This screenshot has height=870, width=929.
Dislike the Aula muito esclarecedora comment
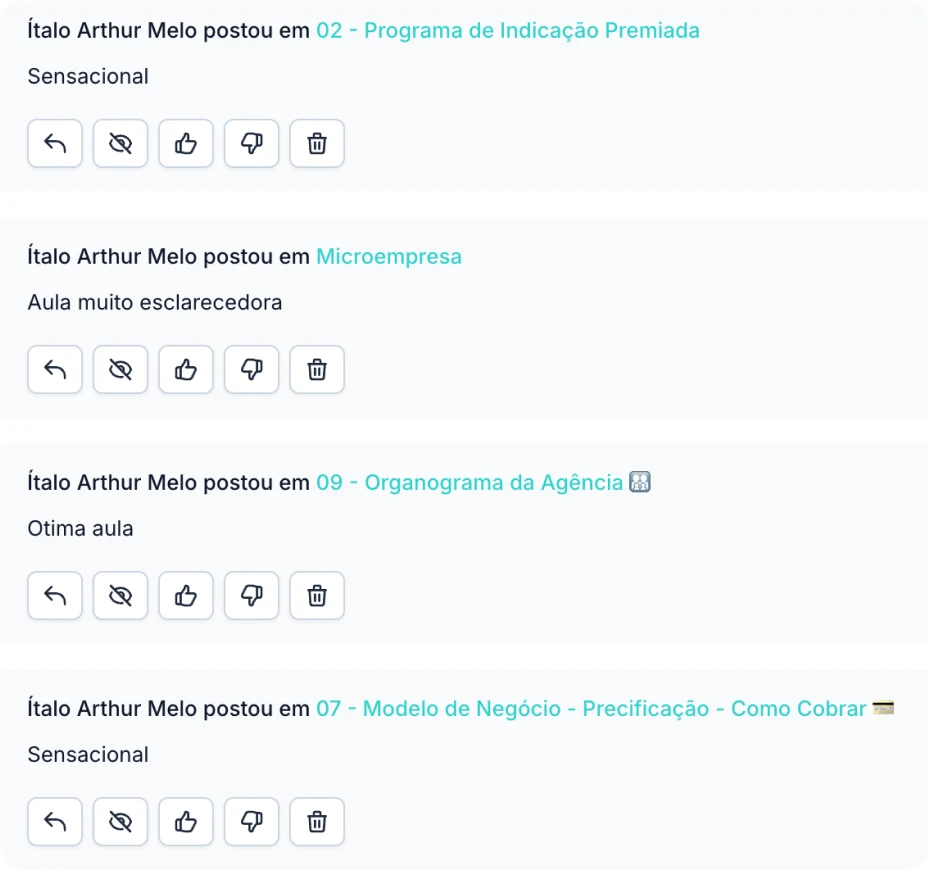click(x=251, y=370)
